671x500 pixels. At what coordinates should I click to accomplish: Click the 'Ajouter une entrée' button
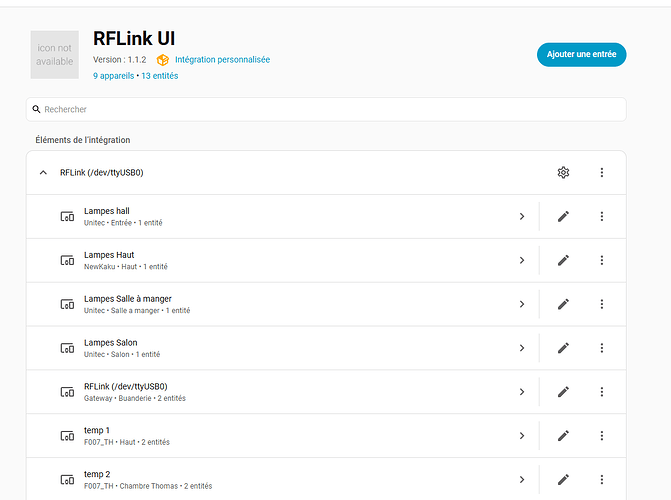pyautogui.click(x=581, y=54)
